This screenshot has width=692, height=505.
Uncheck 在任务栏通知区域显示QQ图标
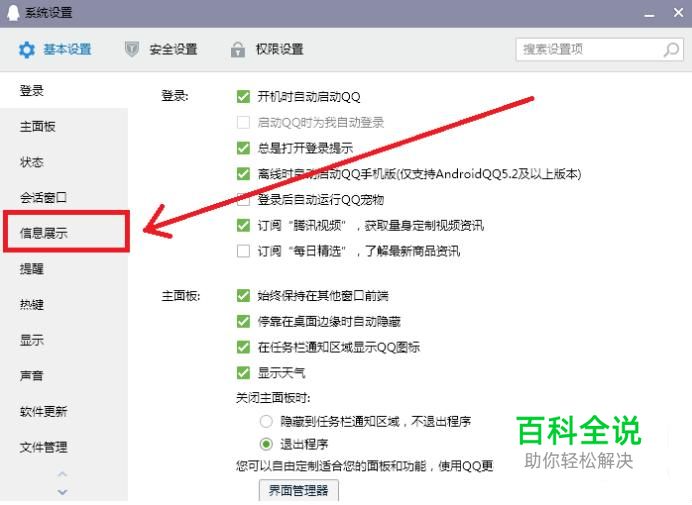click(243, 347)
